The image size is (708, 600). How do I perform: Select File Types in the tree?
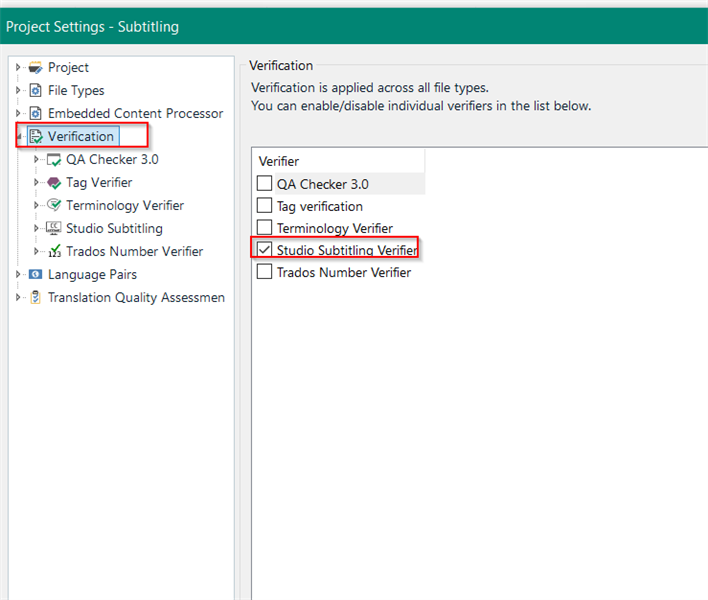76,90
